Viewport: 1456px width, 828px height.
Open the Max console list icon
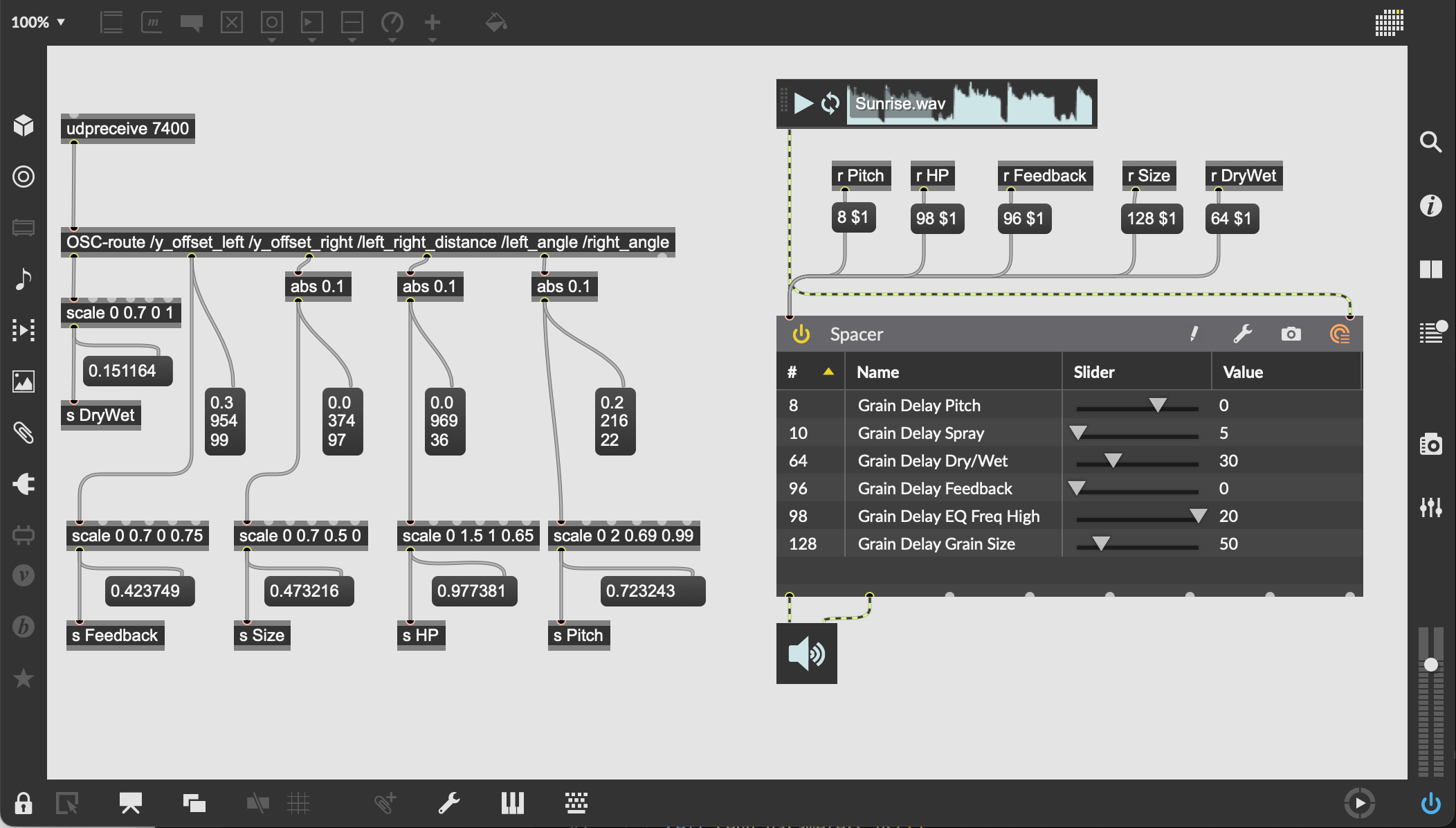pos(1432,332)
